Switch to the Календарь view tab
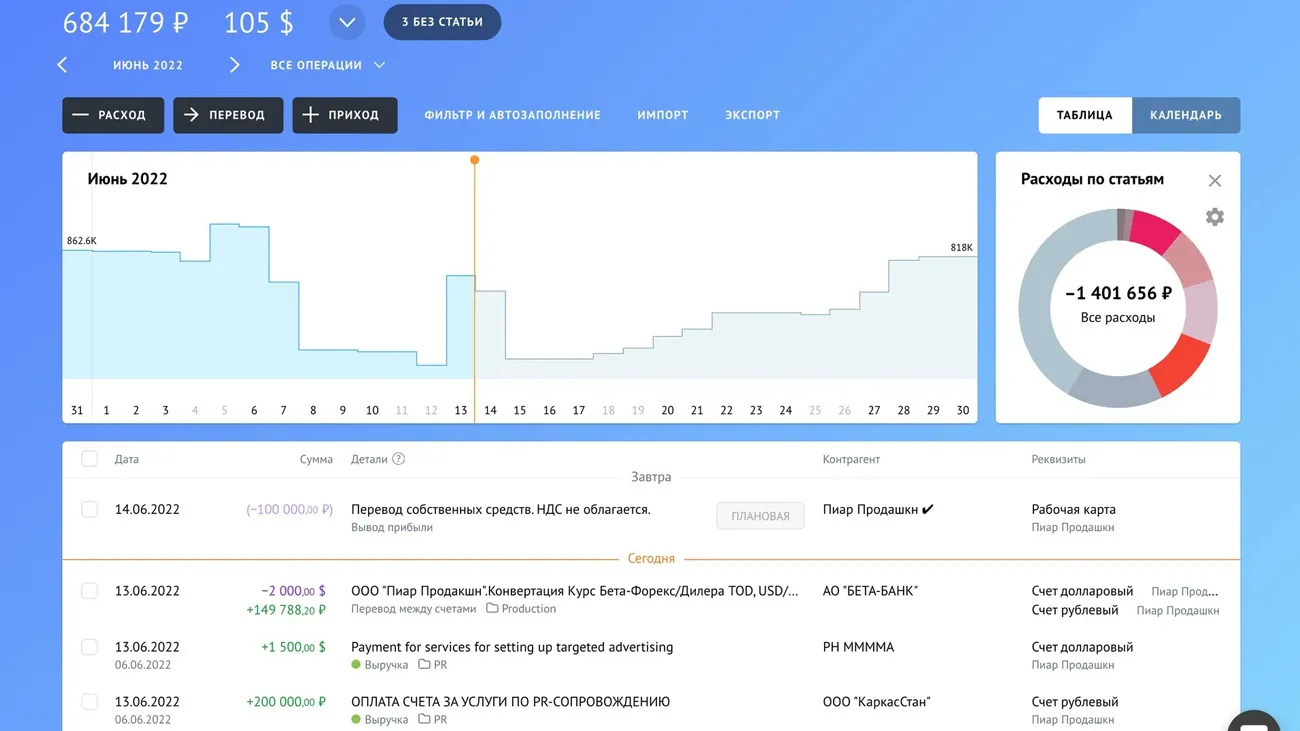Image resolution: width=1300 pixels, height=731 pixels. pyautogui.click(x=1185, y=115)
